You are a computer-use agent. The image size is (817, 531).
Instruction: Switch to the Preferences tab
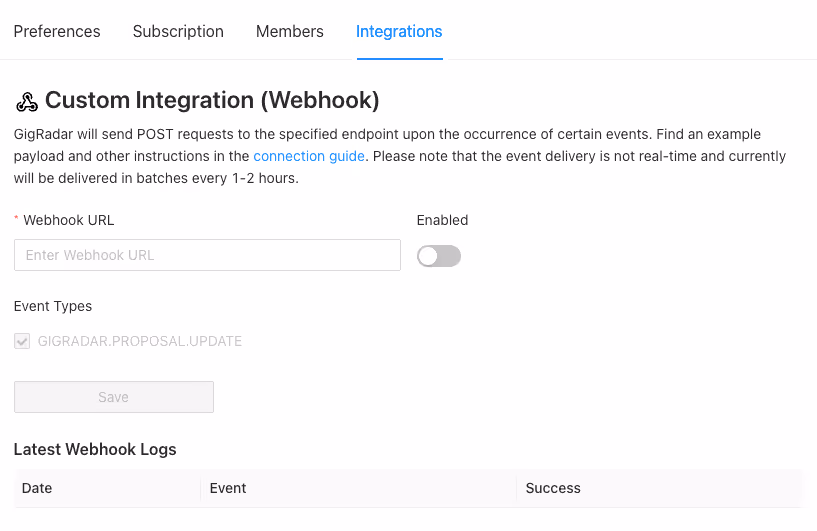(57, 31)
